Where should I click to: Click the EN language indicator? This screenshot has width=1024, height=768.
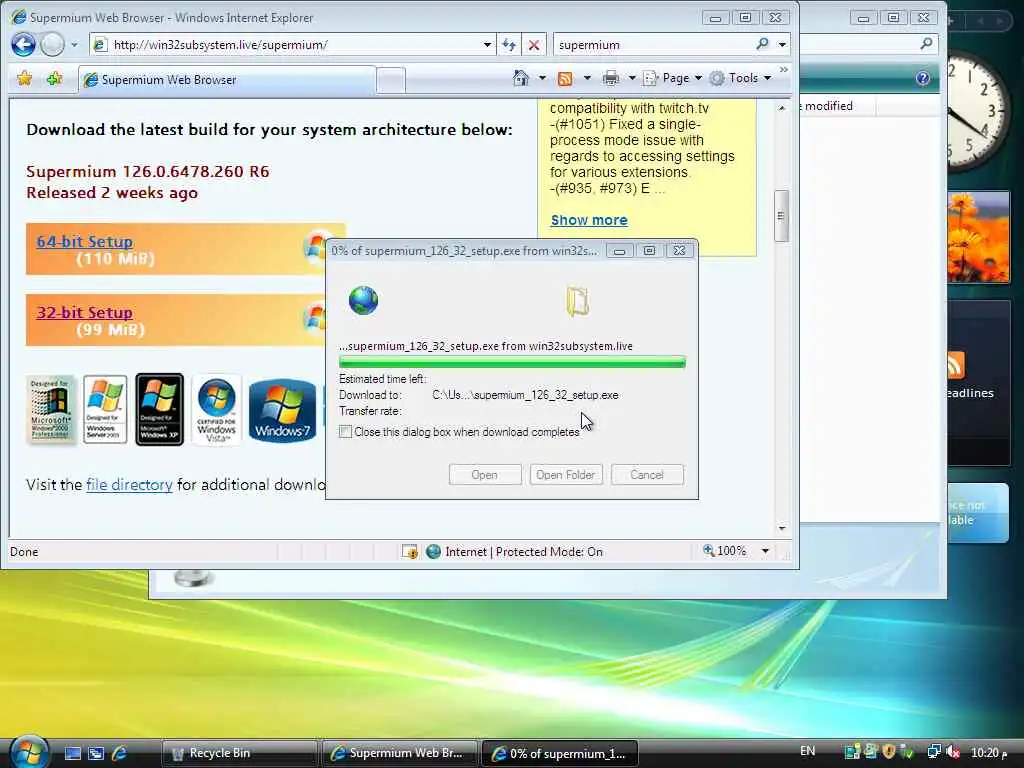point(808,752)
